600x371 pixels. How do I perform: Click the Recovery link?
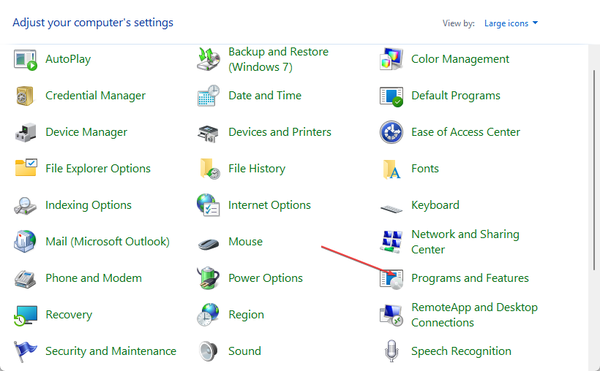point(69,315)
